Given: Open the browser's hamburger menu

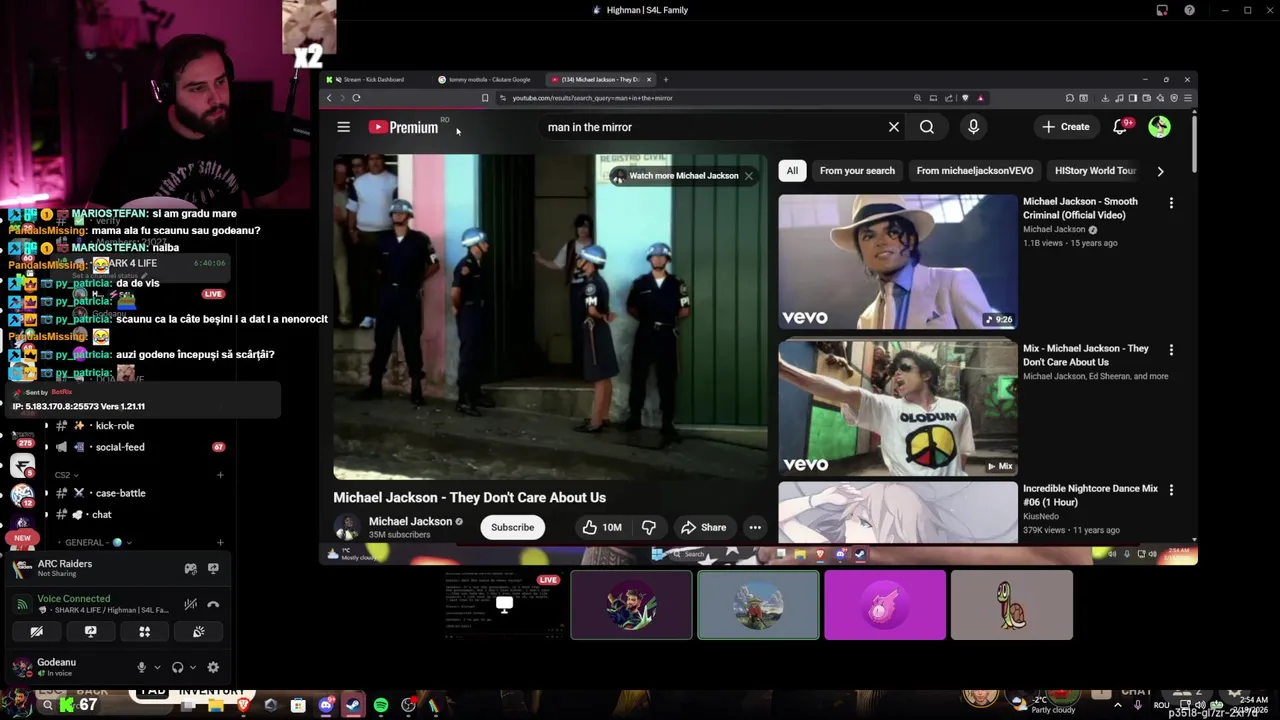Looking at the screenshot, I should point(1187,98).
